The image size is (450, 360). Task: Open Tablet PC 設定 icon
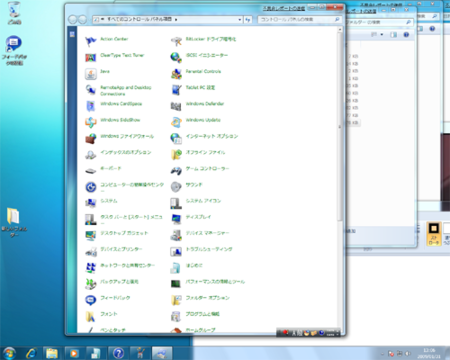[176, 90]
